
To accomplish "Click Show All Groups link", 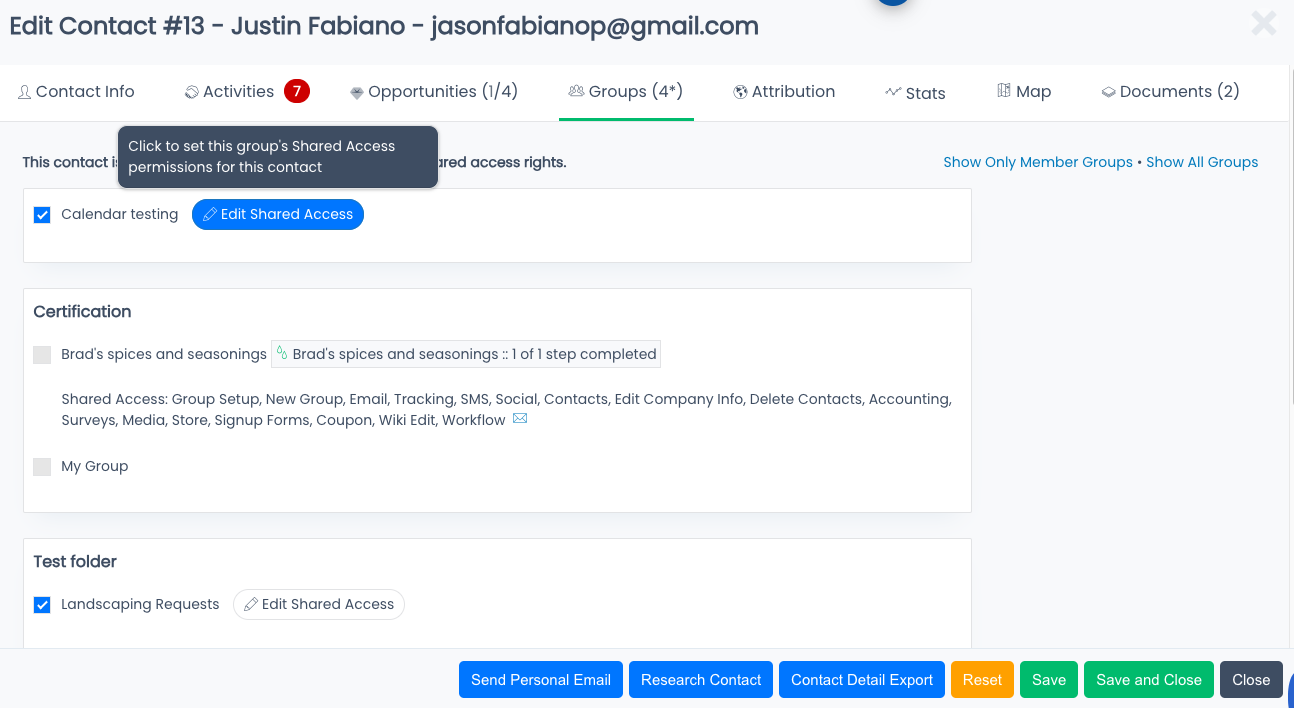I will [x=1202, y=162].
